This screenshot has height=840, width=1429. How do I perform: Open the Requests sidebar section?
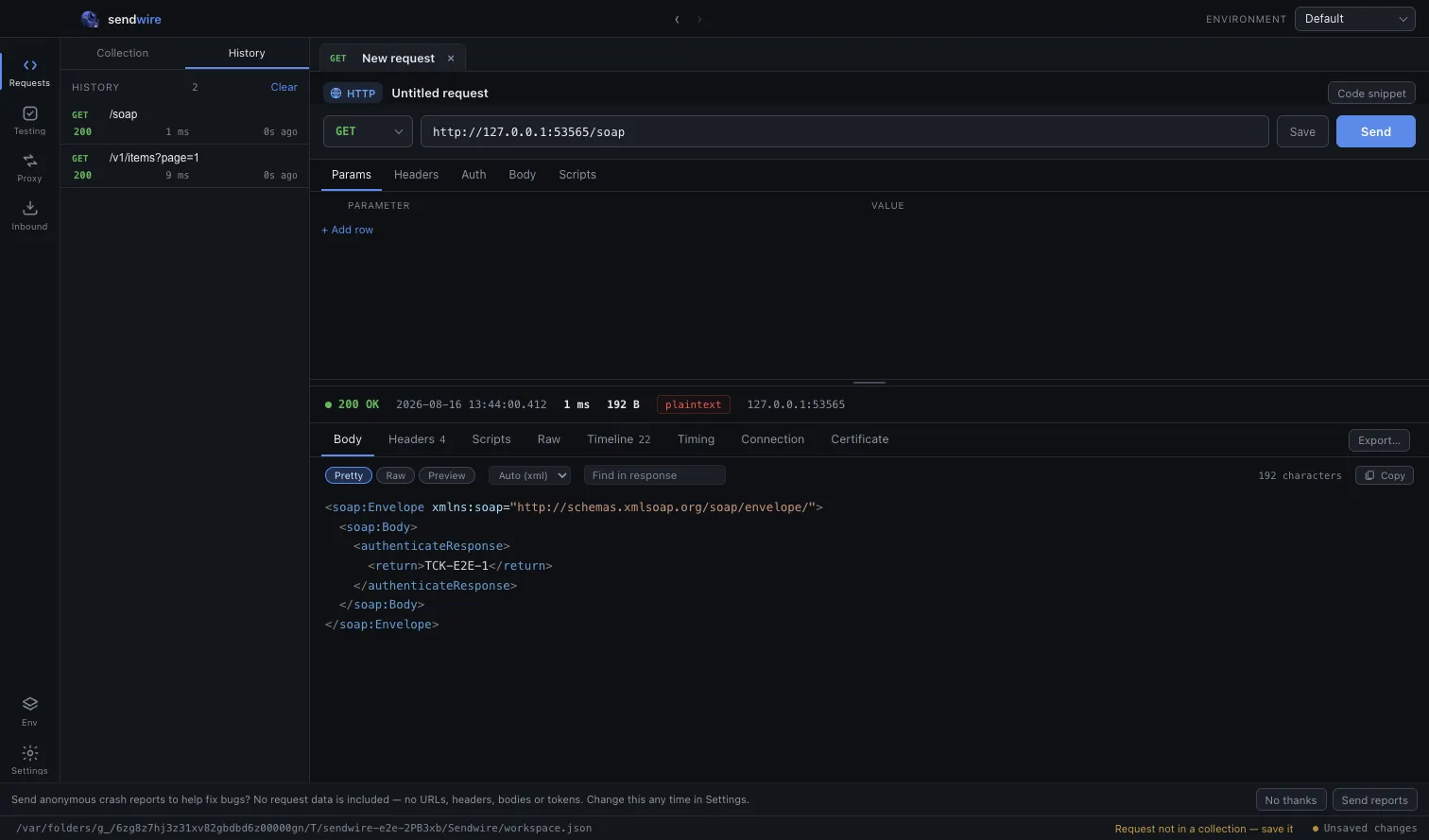(29, 73)
